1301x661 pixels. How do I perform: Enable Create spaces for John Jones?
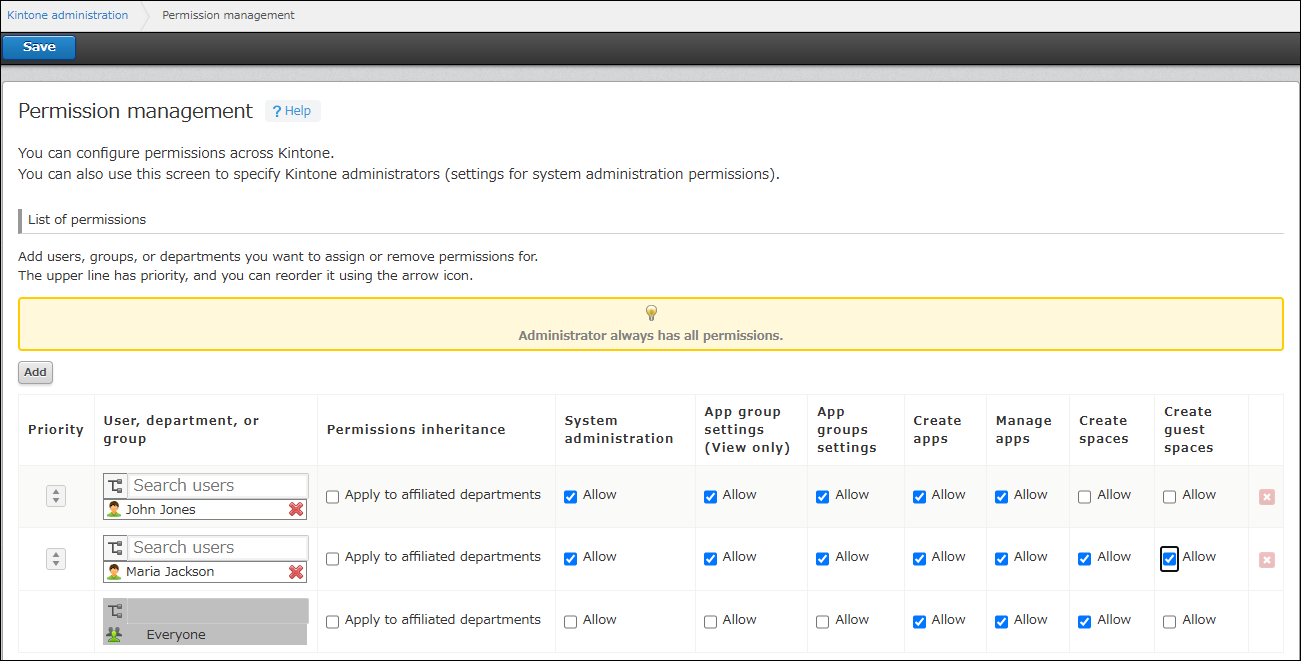coord(1084,495)
